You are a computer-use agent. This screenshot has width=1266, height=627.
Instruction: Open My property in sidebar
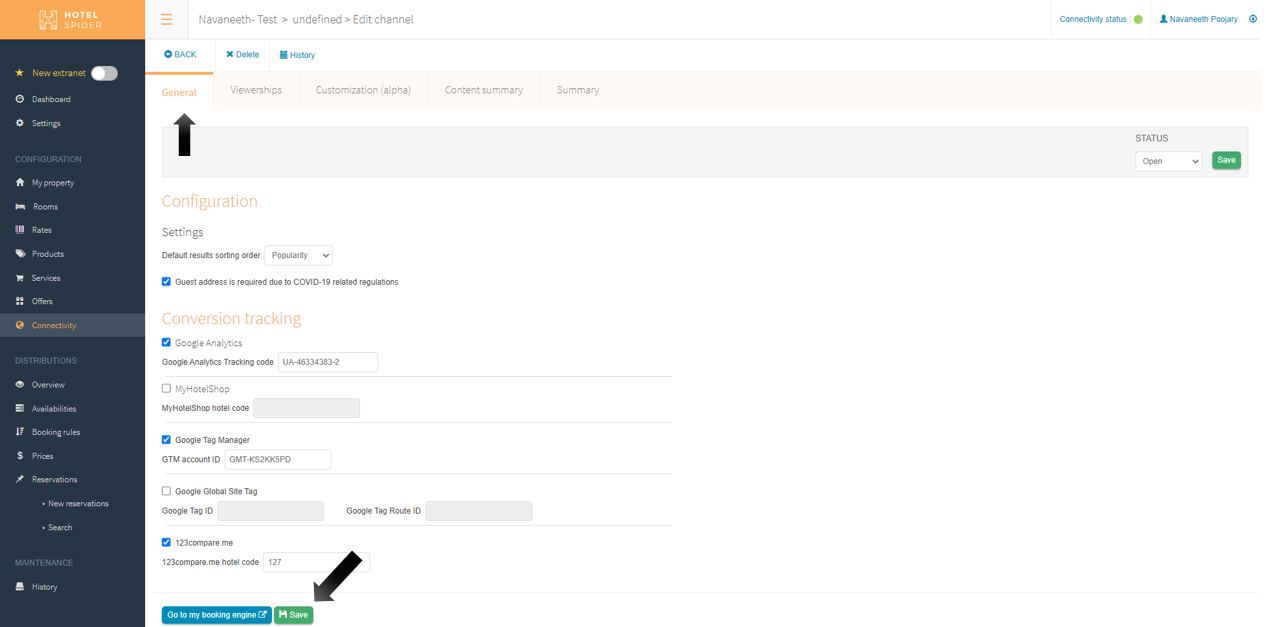click(52, 183)
